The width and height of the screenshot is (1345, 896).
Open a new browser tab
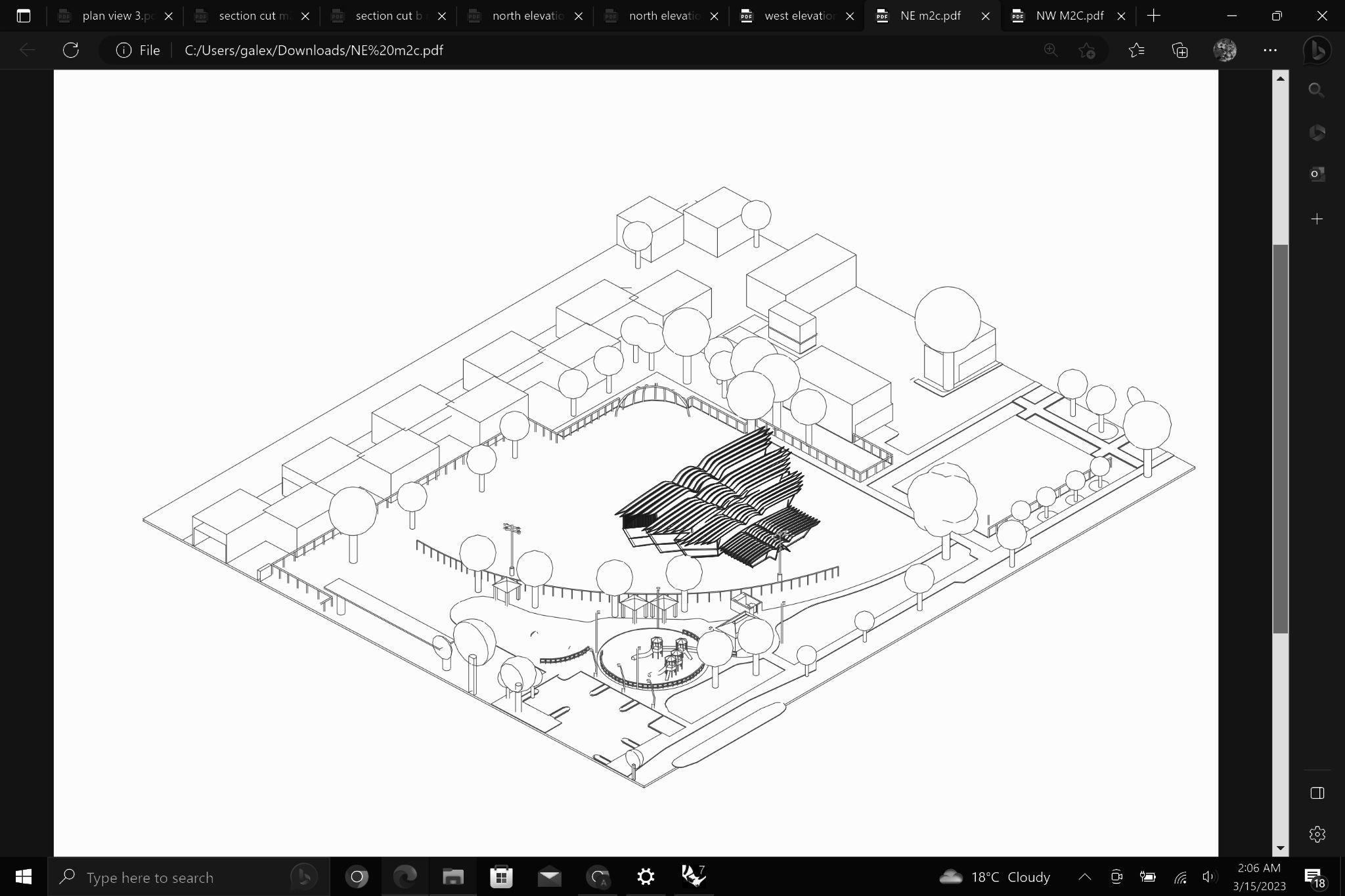point(1154,16)
